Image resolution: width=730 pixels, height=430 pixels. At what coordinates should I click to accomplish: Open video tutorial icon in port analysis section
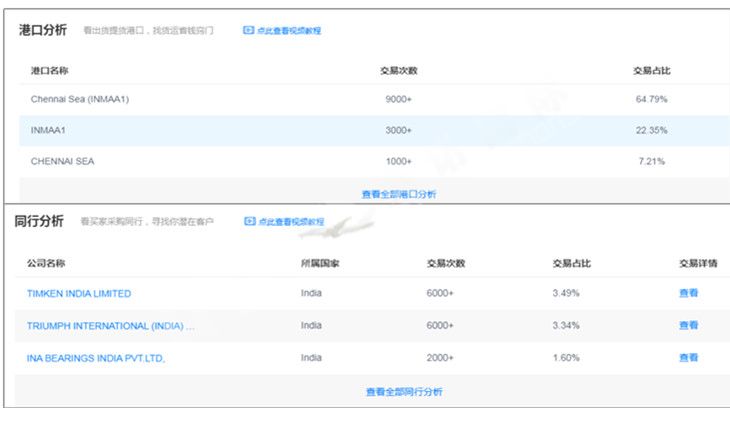click(x=249, y=30)
